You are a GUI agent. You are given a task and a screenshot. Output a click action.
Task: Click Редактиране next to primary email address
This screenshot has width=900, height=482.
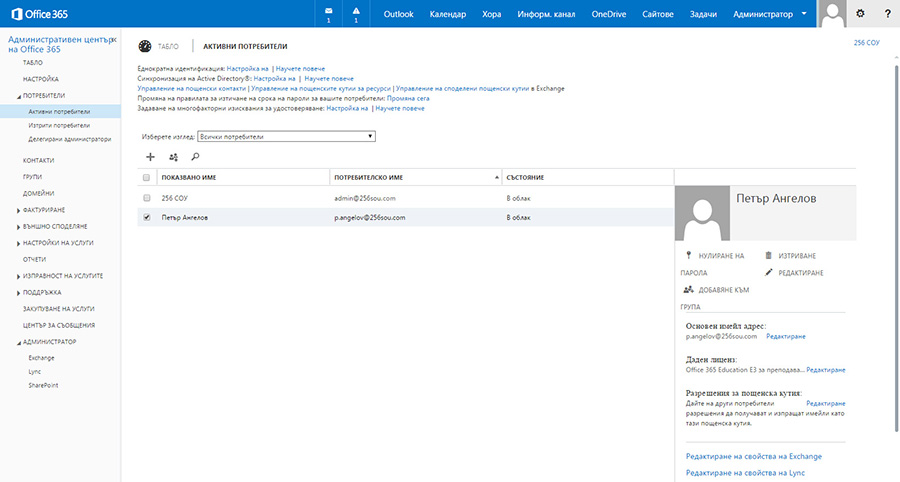click(x=786, y=337)
